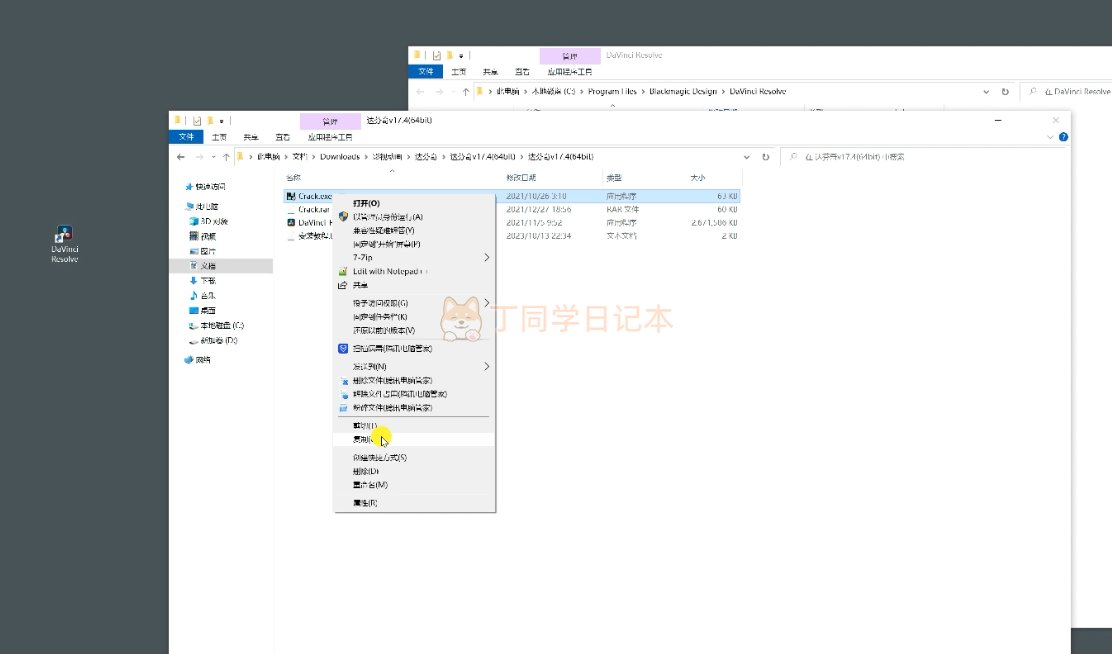Viewport: 1112px width, 654px height.
Task: Sort files by the 修改日期 column header
Action: pos(522,177)
